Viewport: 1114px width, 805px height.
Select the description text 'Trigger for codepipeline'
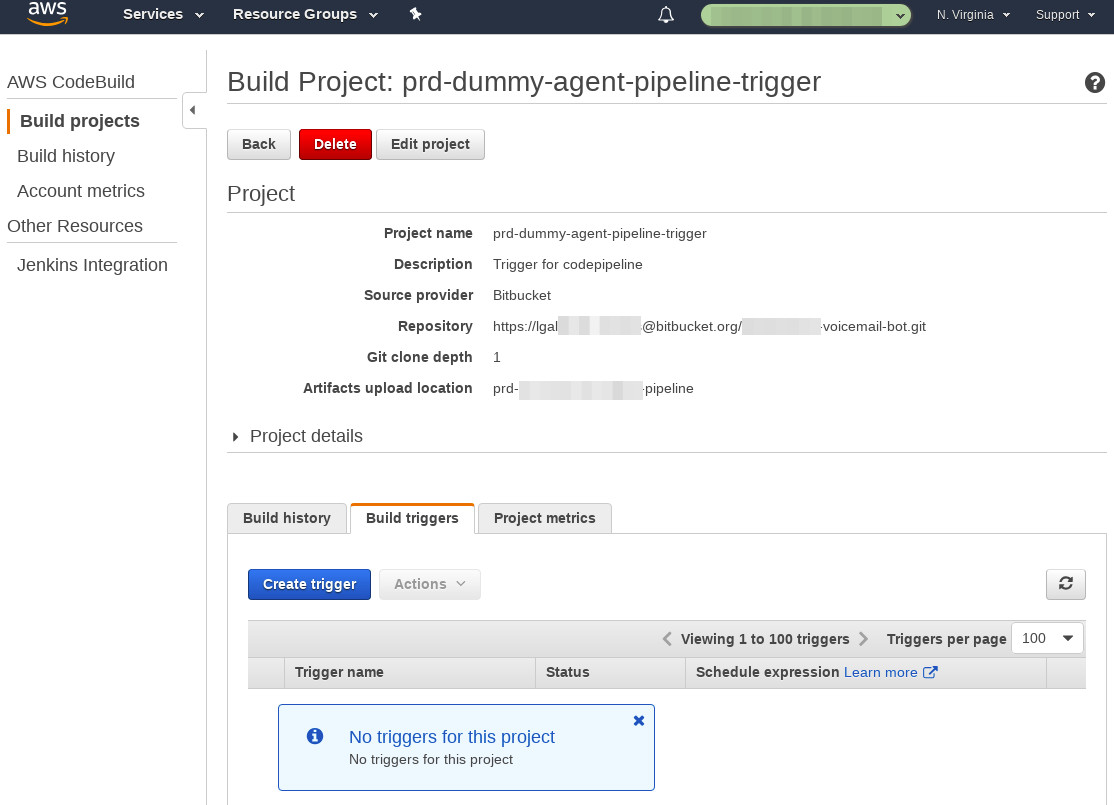568,264
